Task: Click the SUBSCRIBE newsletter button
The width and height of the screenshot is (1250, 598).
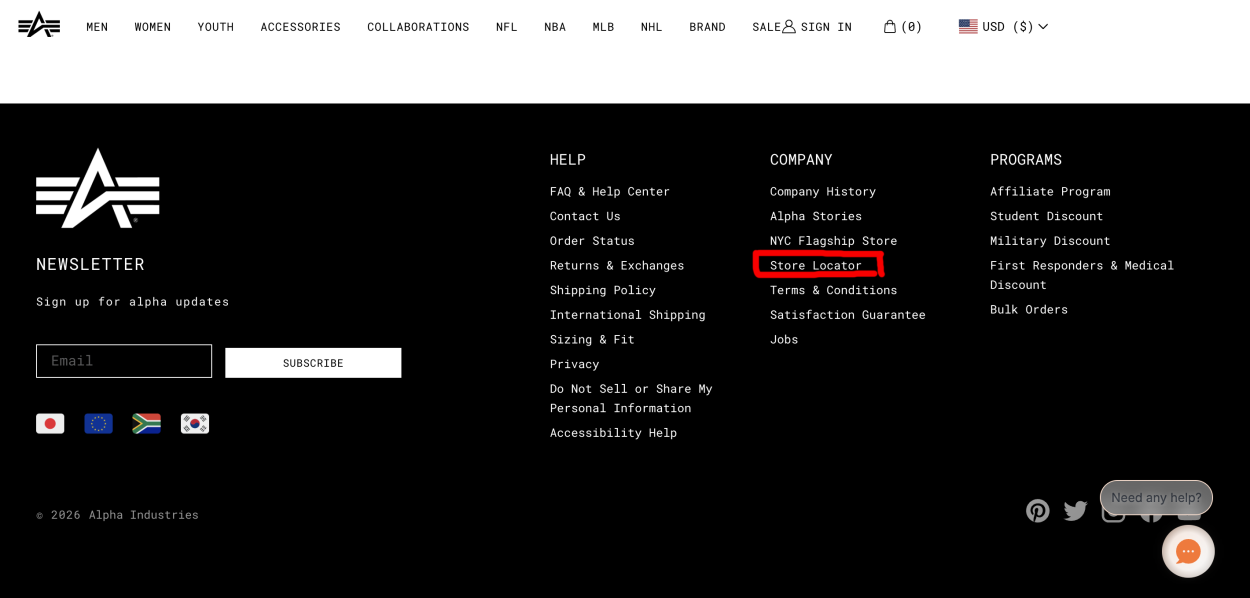Action: (x=313, y=363)
